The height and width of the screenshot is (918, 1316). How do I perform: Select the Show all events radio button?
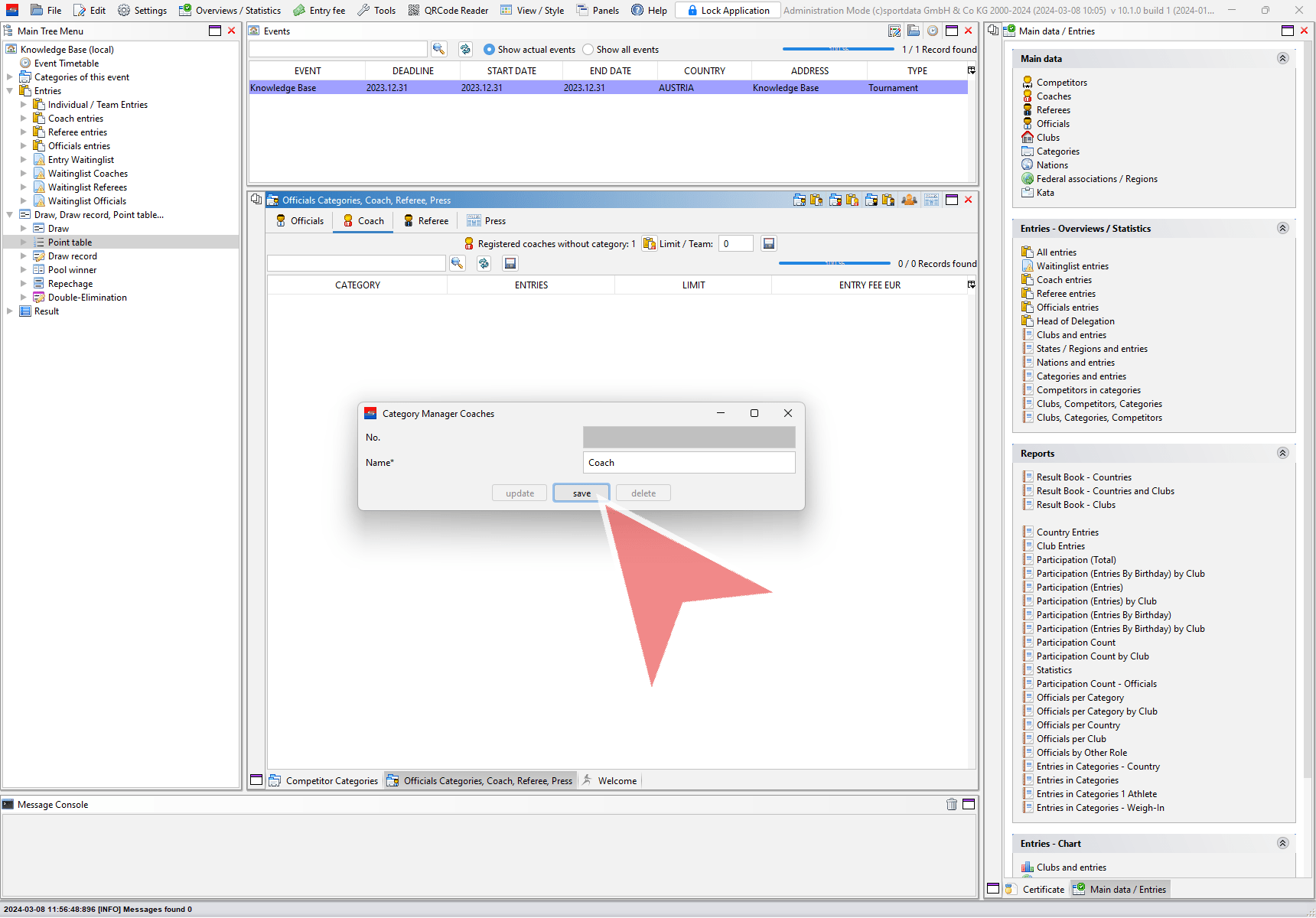(x=588, y=50)
